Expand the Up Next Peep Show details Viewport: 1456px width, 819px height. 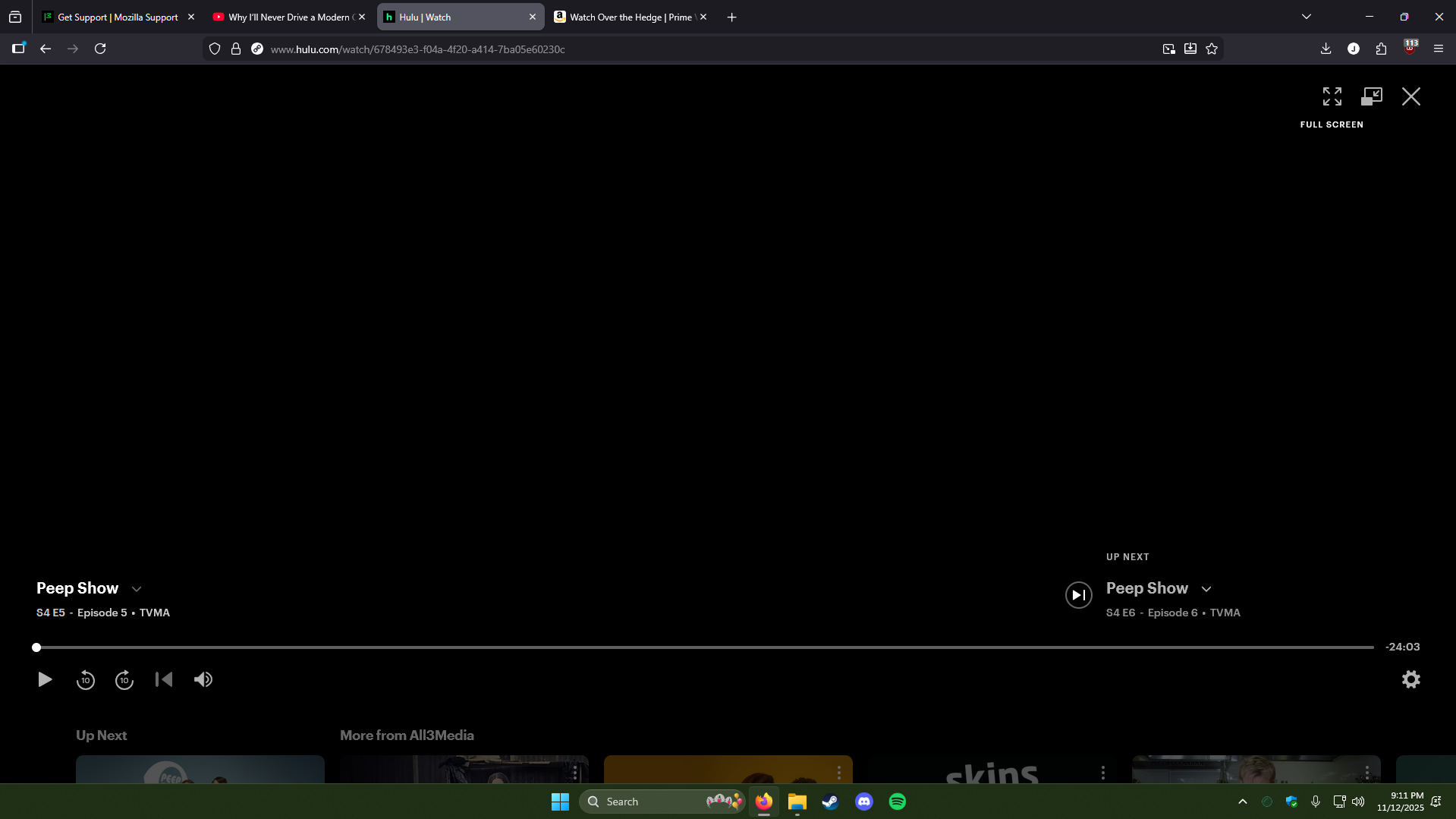click(1206, 589)
